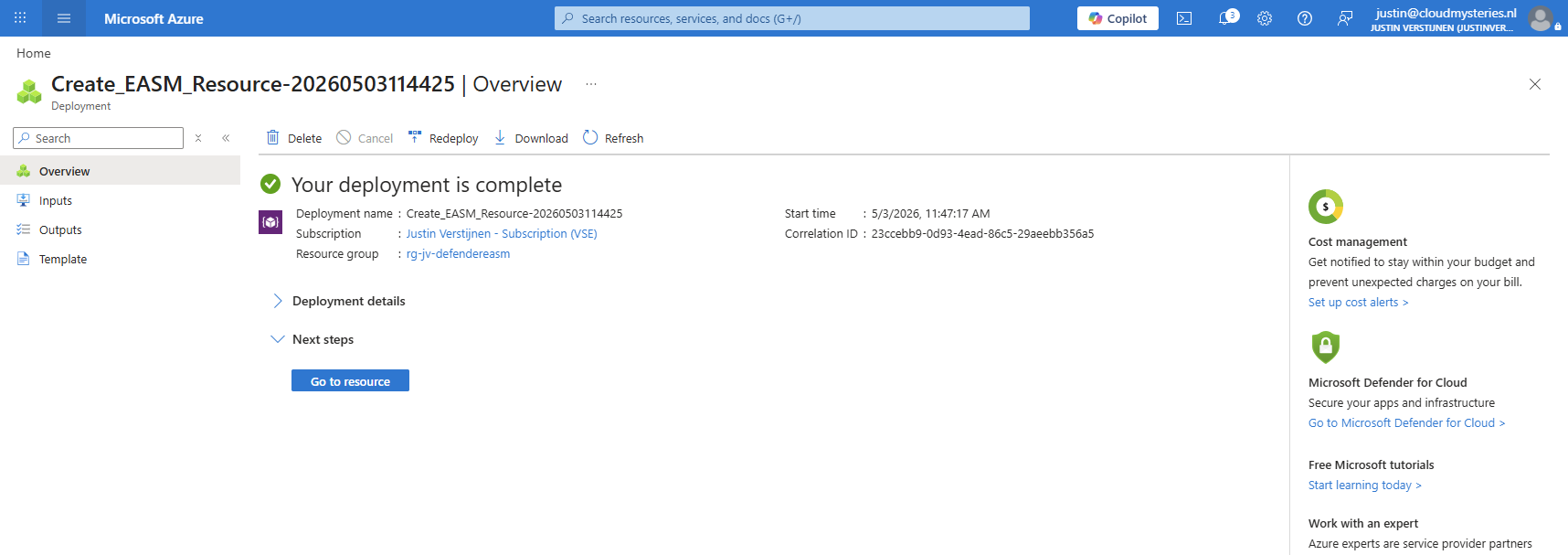Image resolution: width=1568 pixels, height=555 pixels.
Task: Click the Download toolbar button
Action: coord(531,138)
